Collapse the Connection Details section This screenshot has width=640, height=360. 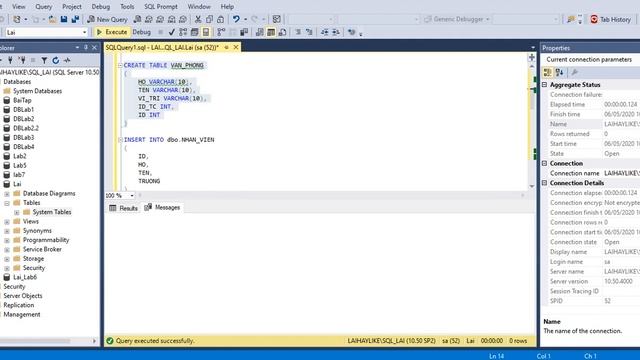click(x=544, y=183)
